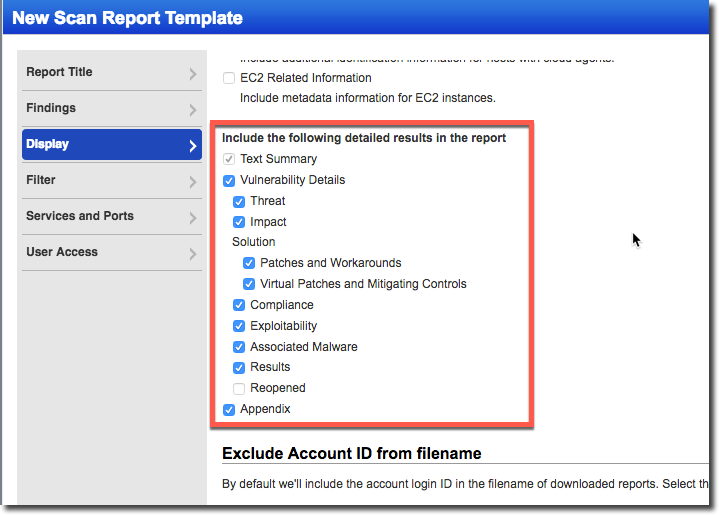Uncheck the Impact checkbox
Image resolution: width=719 pixels, height=515 pixels.
(x=239, y=223)
